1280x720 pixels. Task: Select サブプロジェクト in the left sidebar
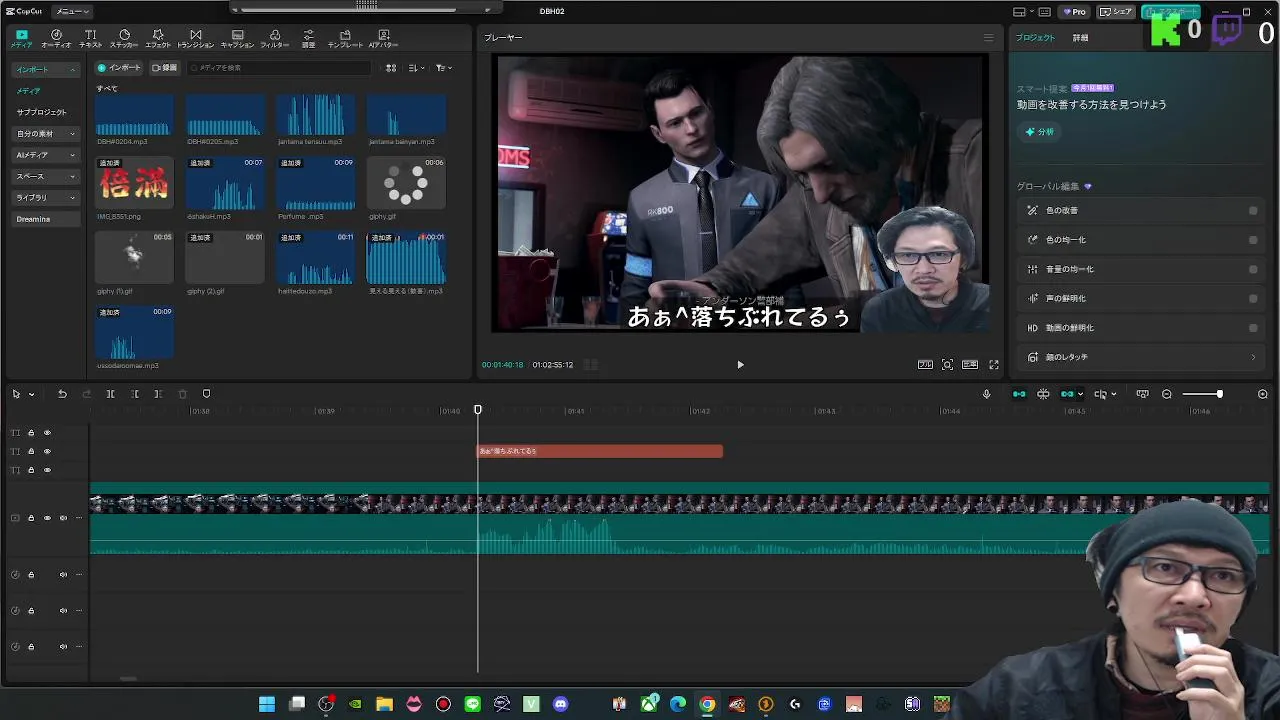click(41, 112)
